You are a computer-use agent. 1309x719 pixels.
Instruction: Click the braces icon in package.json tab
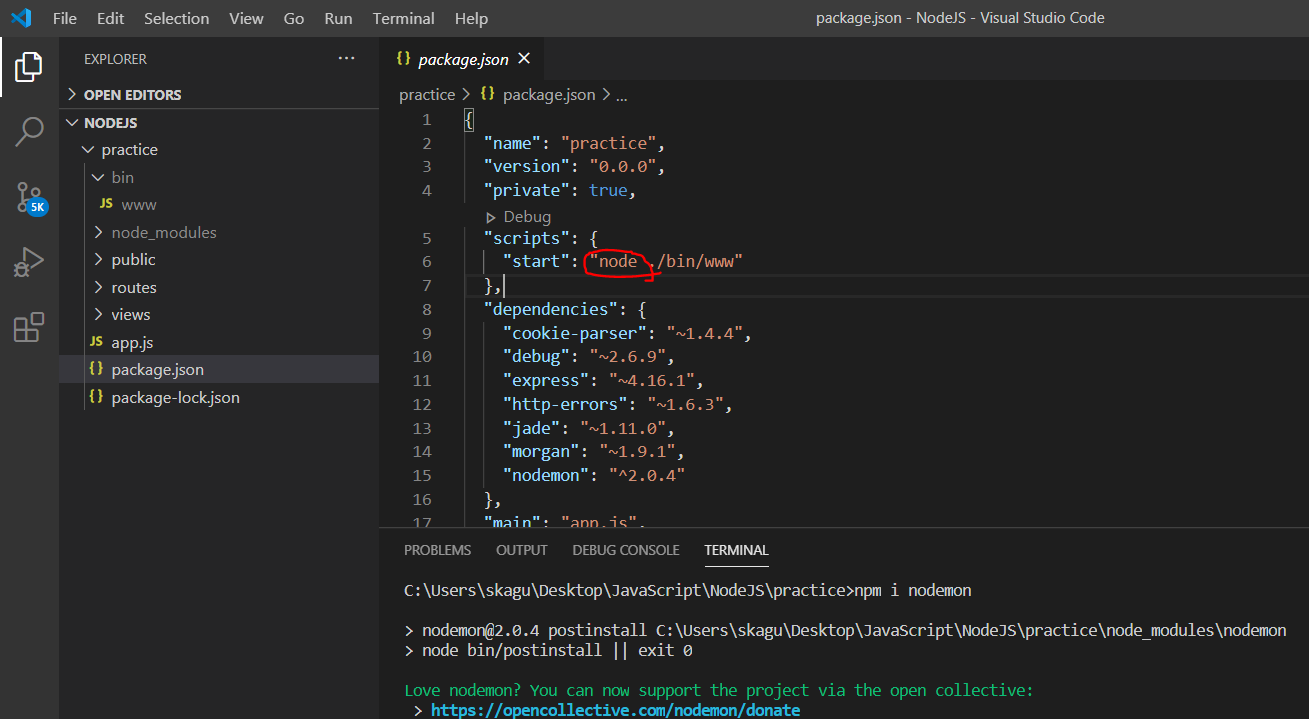(404, 59)
